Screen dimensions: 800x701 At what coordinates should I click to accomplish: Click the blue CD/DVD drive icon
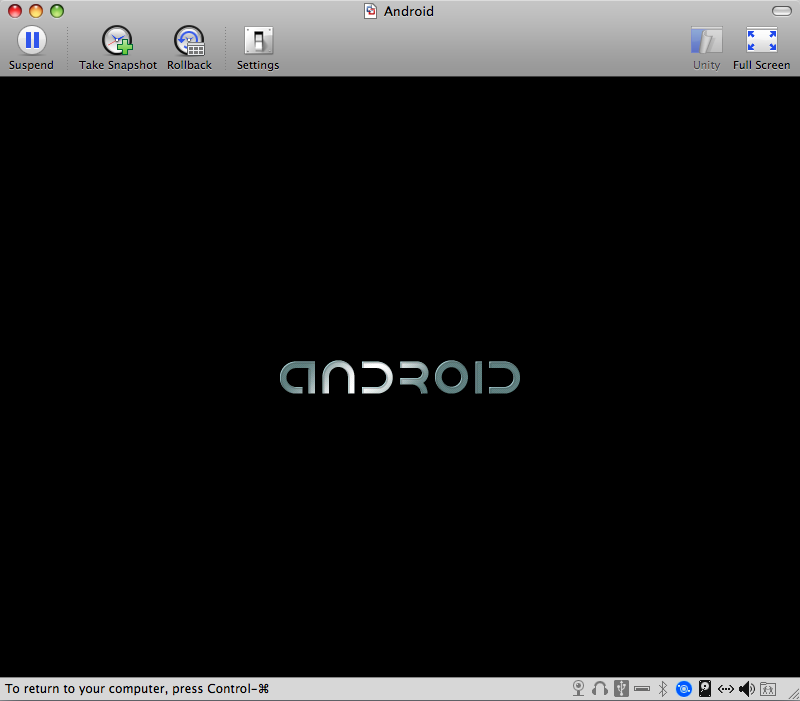point(684,689)
